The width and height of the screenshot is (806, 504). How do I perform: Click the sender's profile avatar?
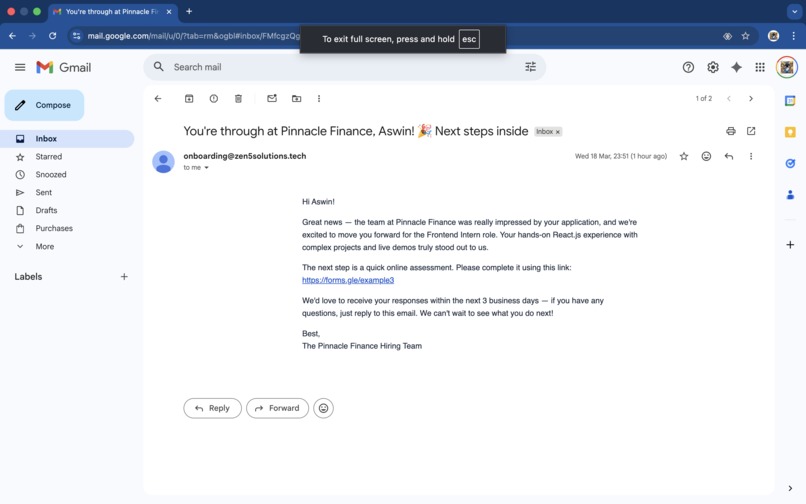(x=163, y=161)
